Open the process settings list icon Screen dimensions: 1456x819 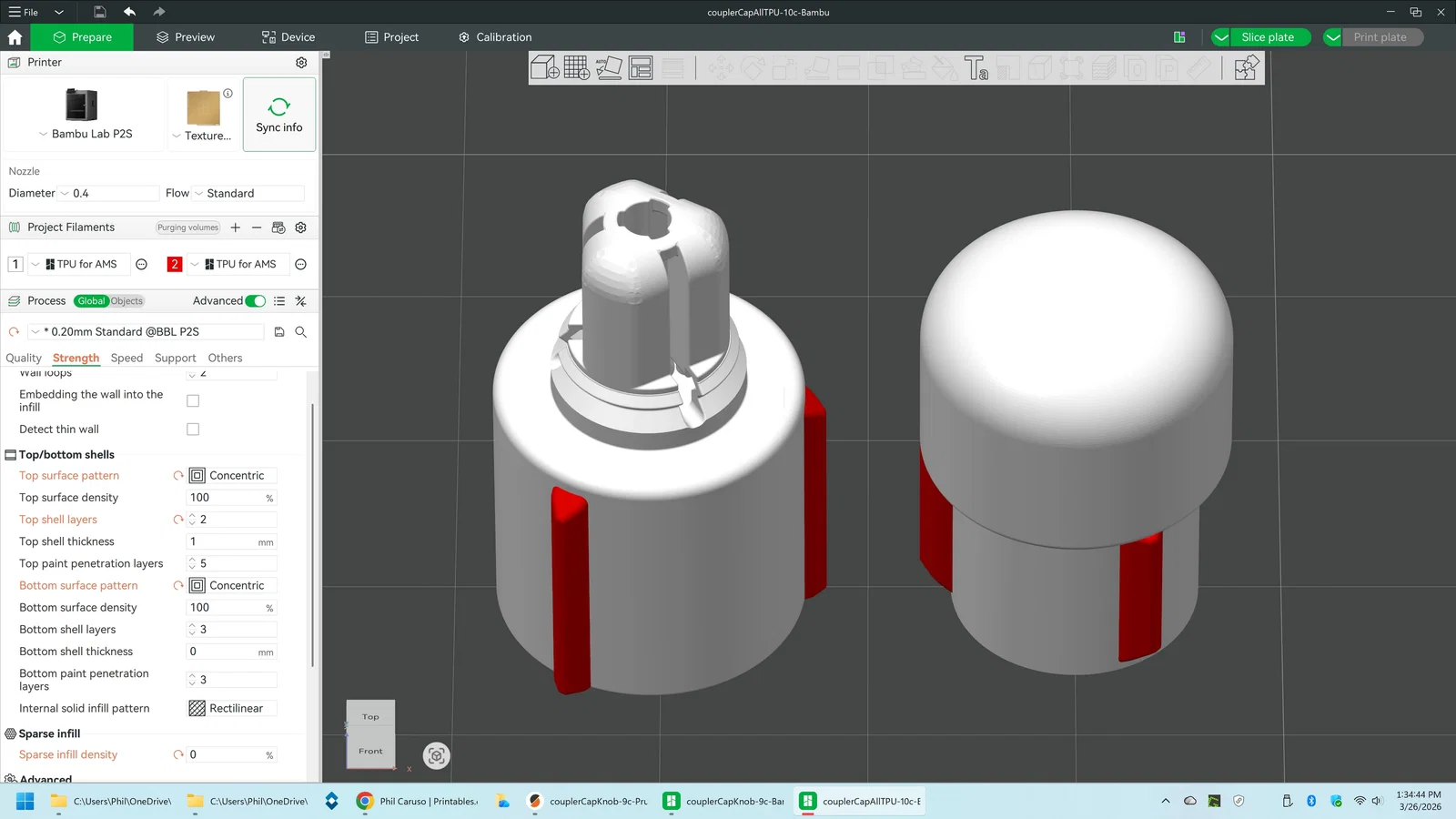[279, 301]
